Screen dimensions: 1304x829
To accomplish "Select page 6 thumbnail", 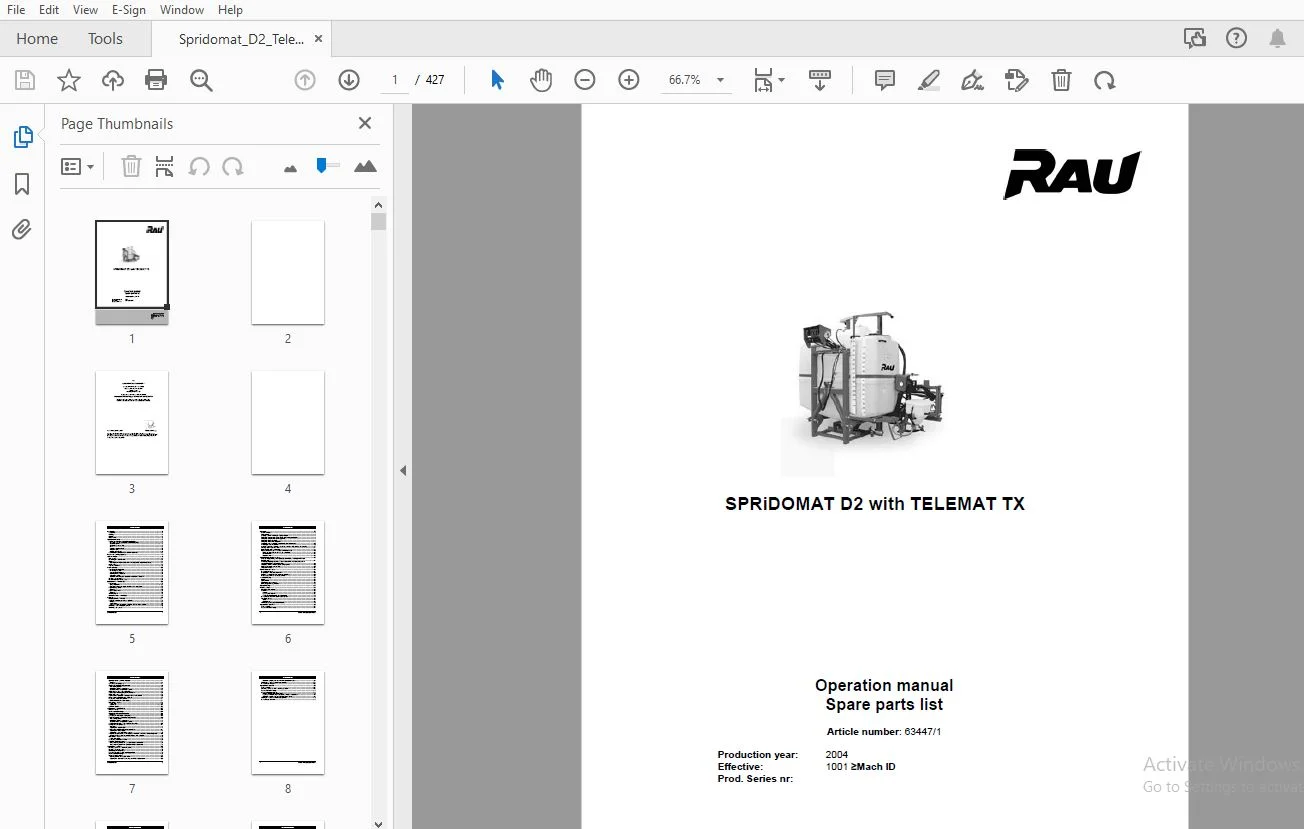I will (x=288, y=572).
